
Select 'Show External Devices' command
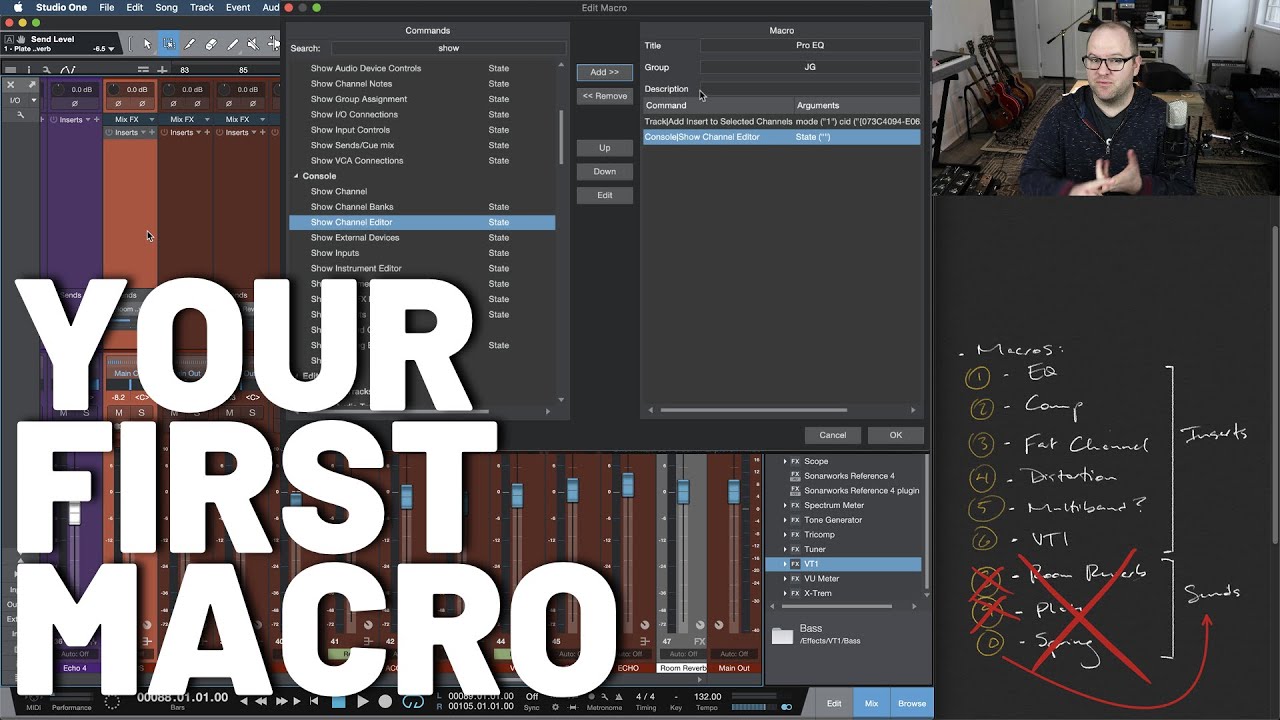pos(422,238)
